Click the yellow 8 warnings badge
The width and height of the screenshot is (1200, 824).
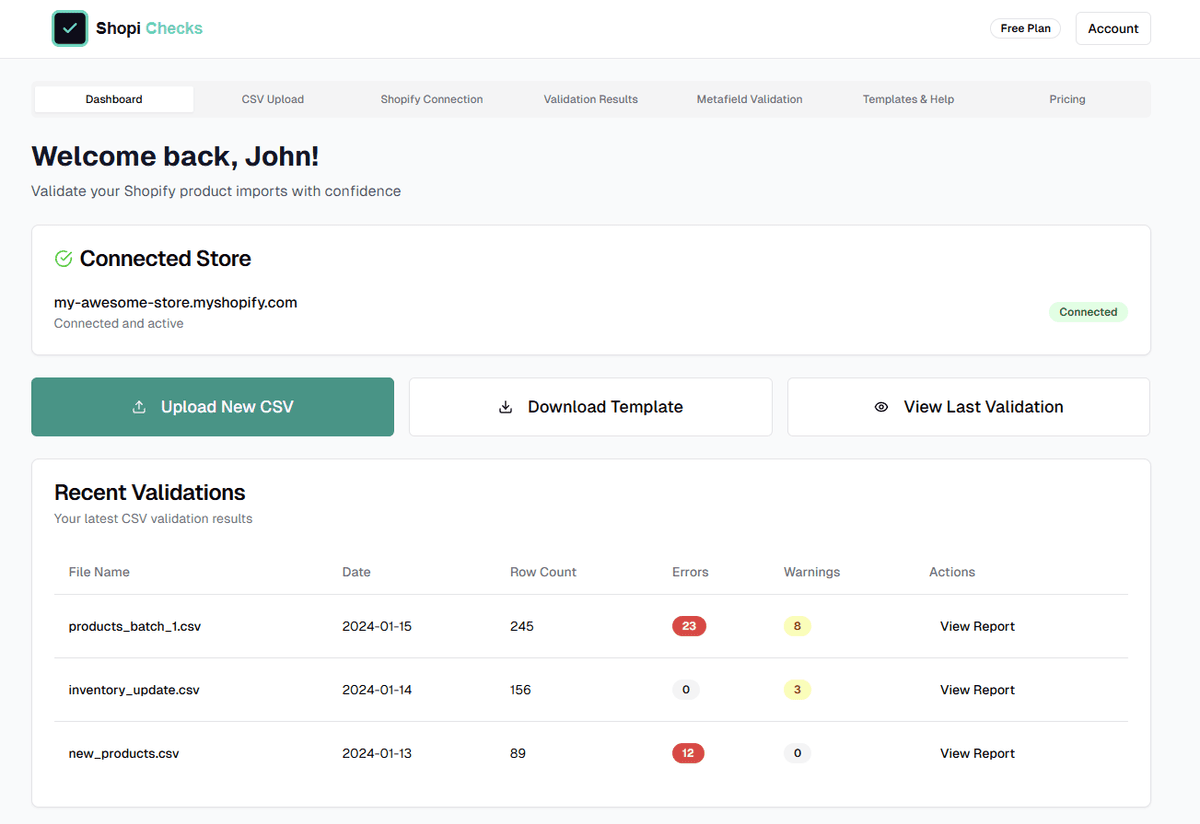pyautogui.click(x=797, y=625)
